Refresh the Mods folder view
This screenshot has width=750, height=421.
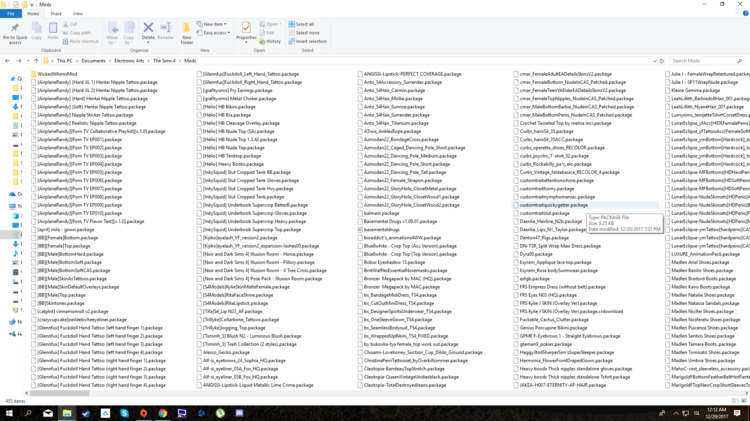click(x=662, y=61)
